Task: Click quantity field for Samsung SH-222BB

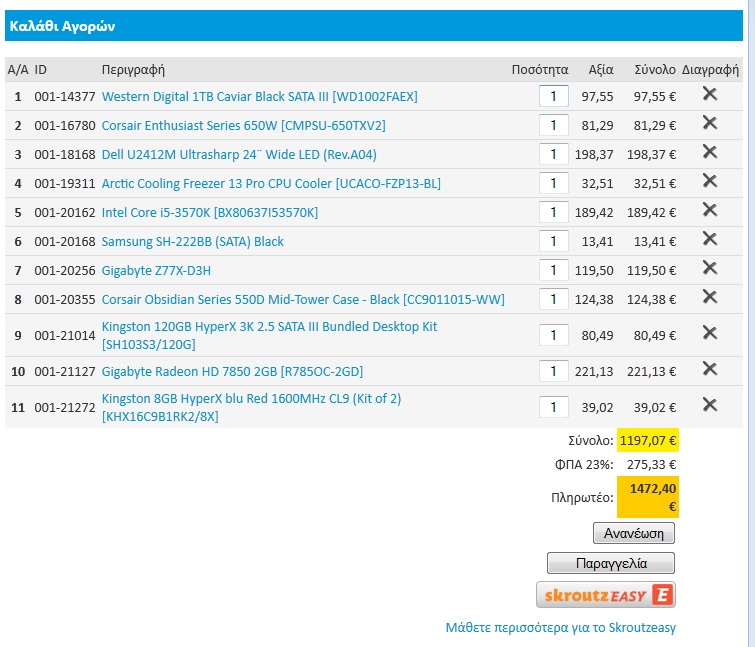Action: (x=553, y=241)
